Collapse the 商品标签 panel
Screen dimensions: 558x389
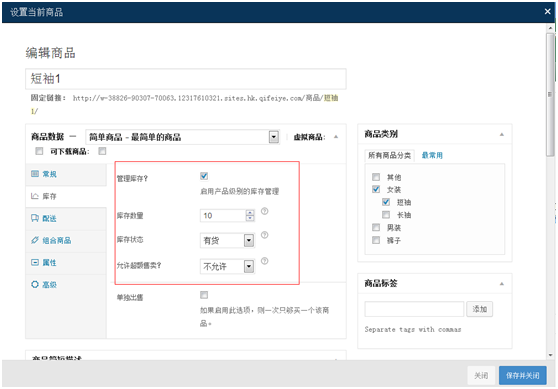[502, 284]
